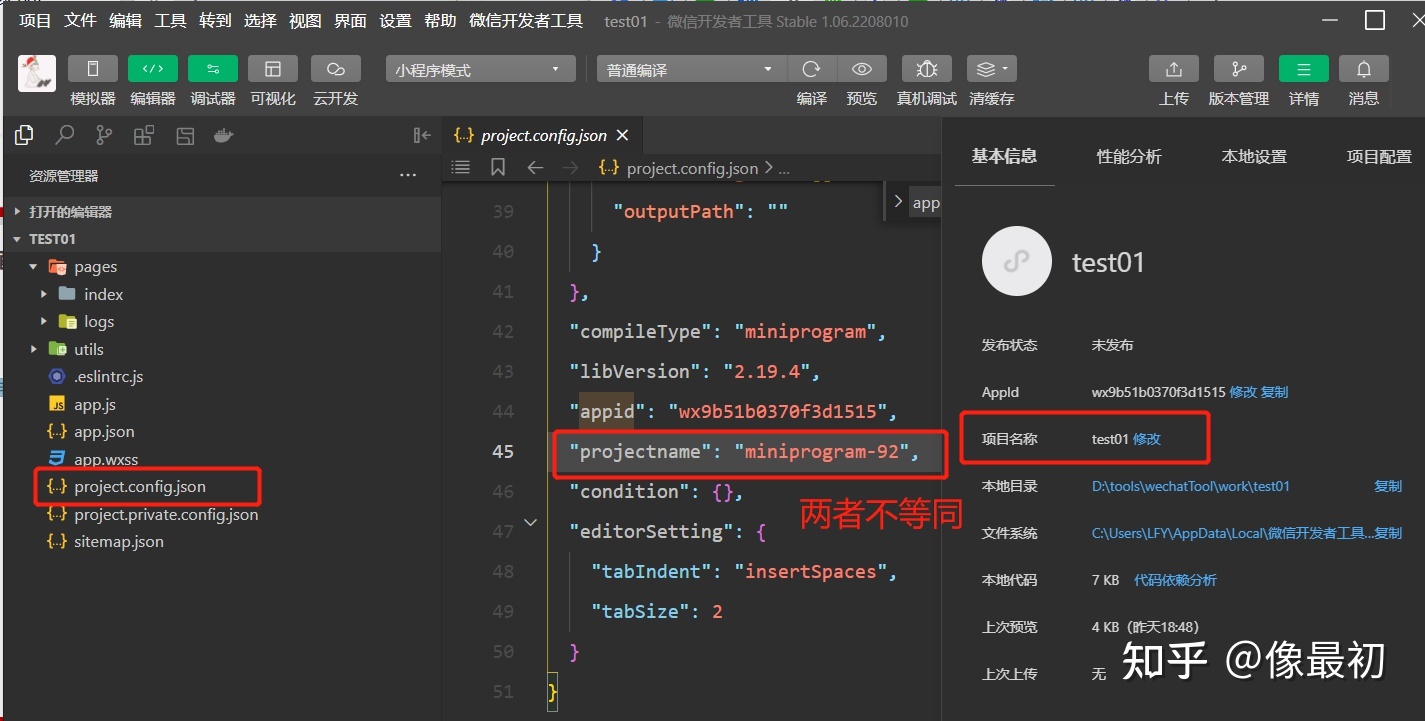Click modify link next to project name

(x=1147, y=439)
